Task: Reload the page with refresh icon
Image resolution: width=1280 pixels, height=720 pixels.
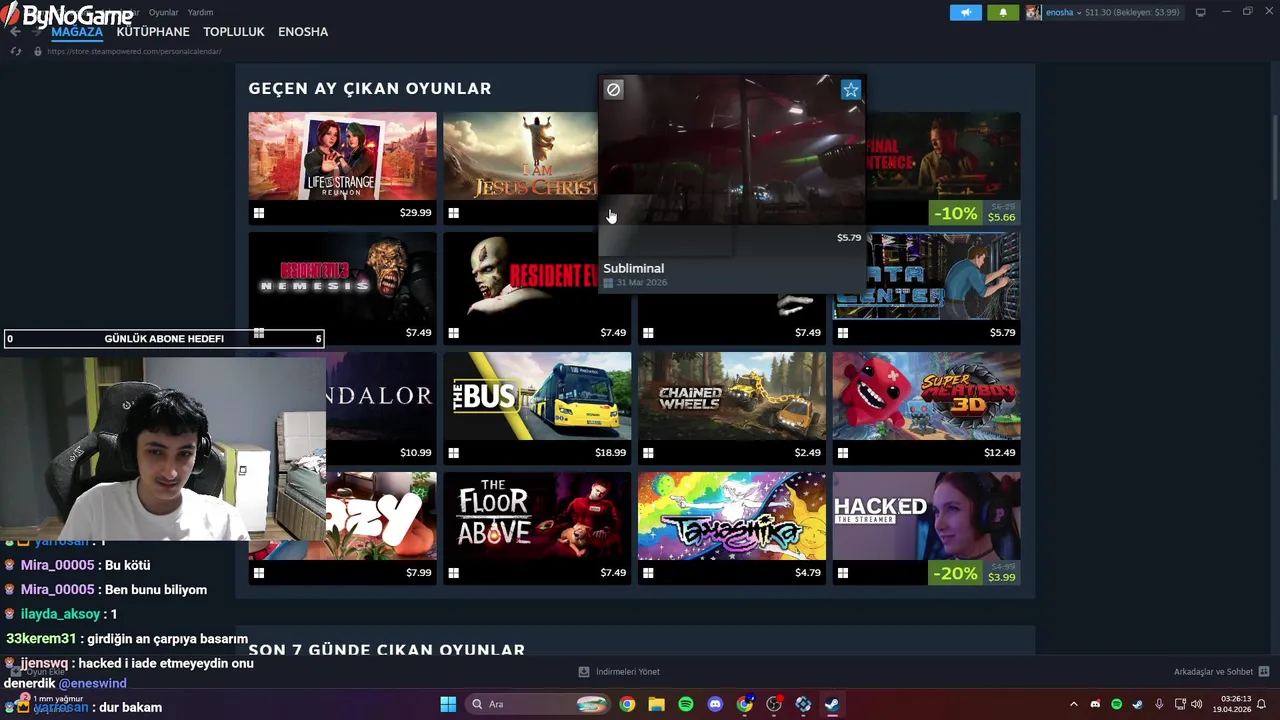Action: (15, 51)
